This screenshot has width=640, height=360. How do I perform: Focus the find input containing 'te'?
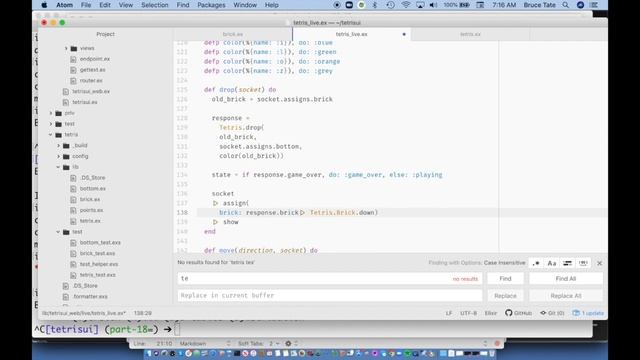pyautogui.click(x=330, y=278)
